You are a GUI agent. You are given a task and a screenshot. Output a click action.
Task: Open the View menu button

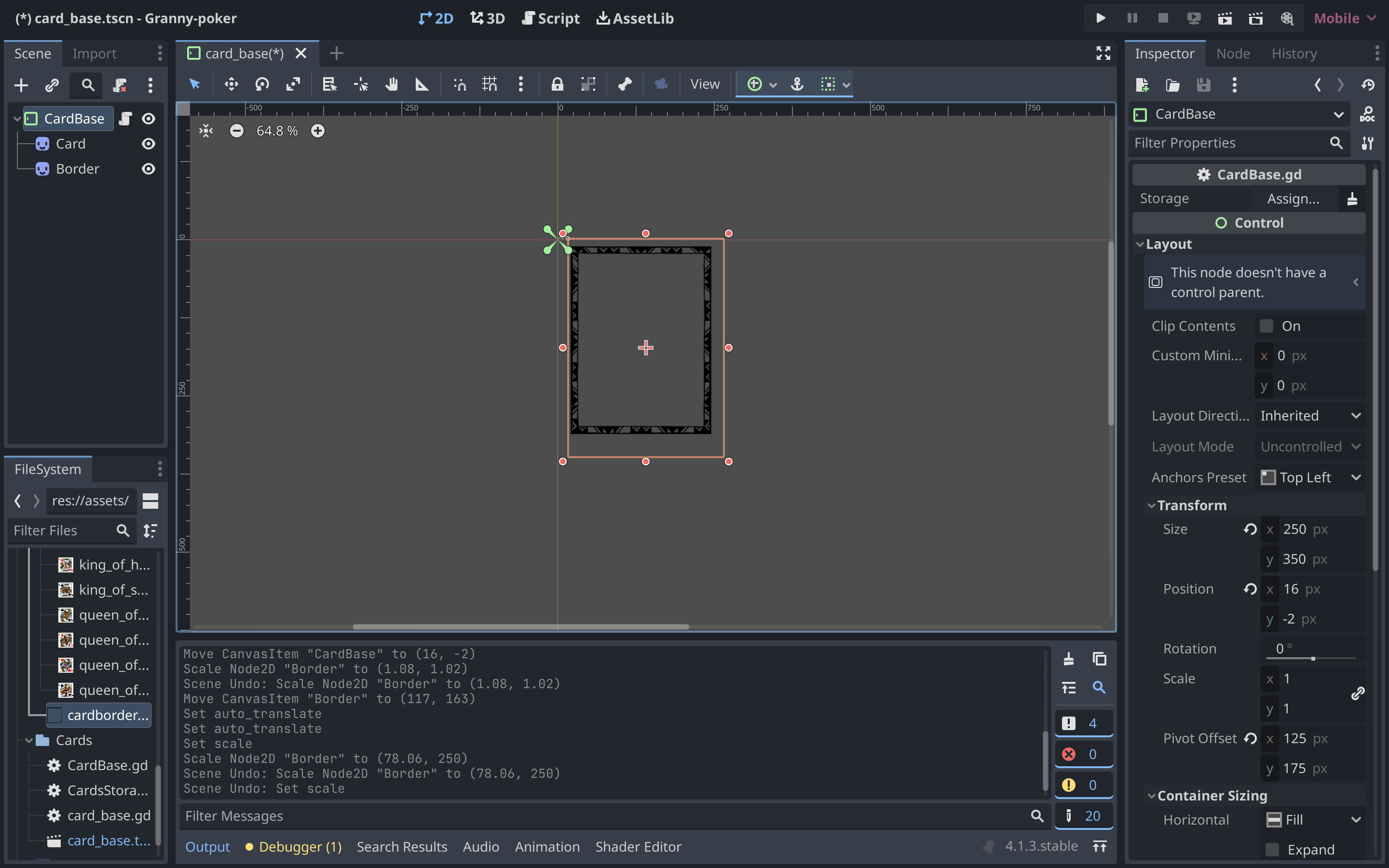[x=705, y=84]
